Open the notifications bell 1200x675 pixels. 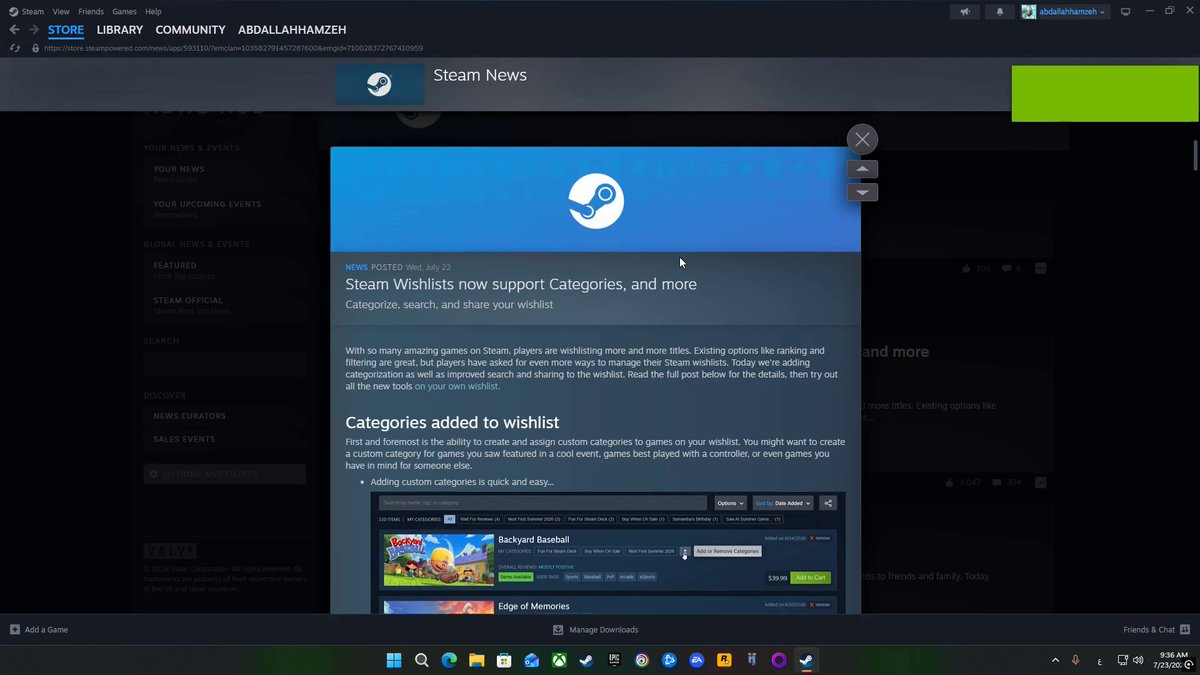[x=999, y=12]
